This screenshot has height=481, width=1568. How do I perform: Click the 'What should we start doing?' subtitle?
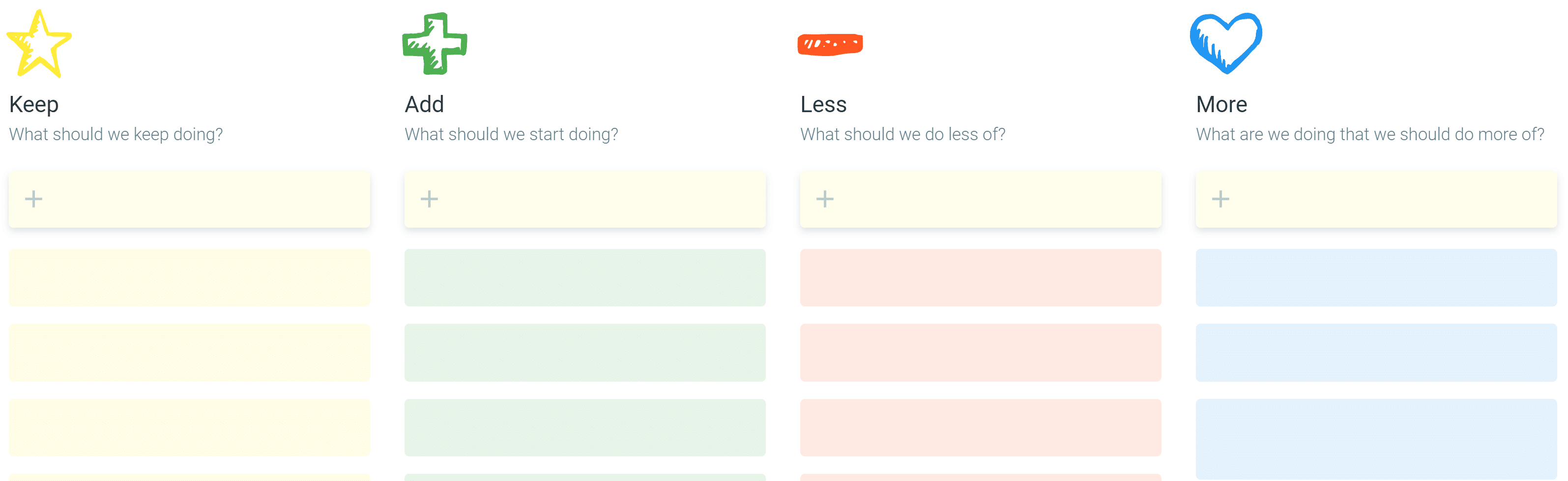point(511,134)
